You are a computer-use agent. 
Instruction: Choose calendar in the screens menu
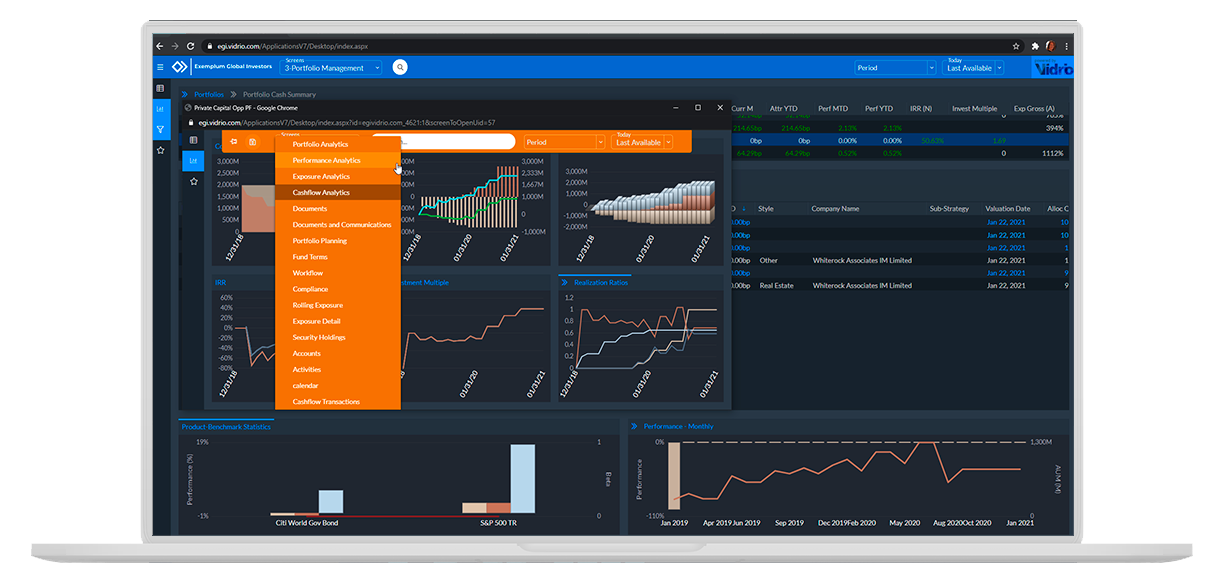coord(338,385)
